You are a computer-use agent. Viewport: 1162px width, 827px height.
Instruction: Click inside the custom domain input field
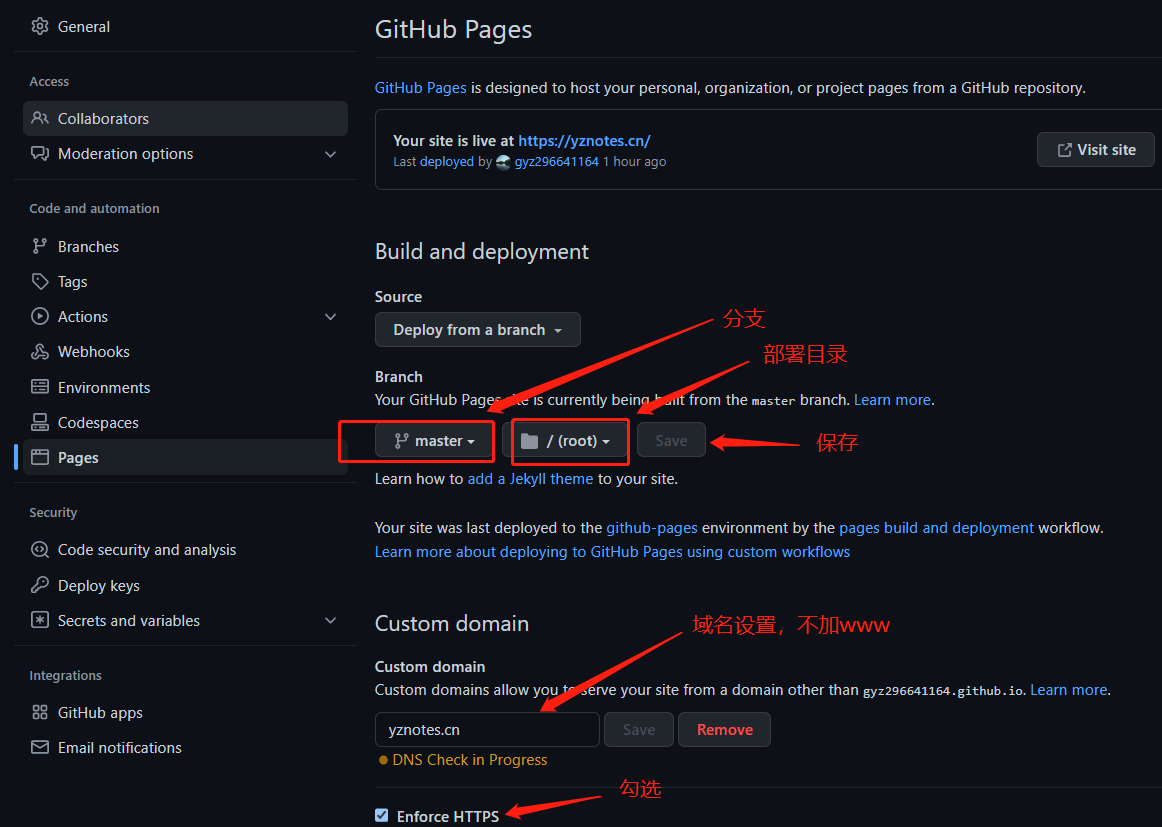tap(487, 729)
